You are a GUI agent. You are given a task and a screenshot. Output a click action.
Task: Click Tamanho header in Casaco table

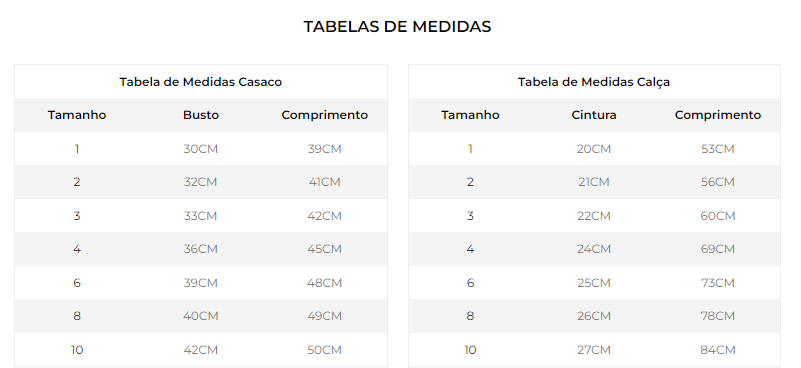(x=77, y=115)
